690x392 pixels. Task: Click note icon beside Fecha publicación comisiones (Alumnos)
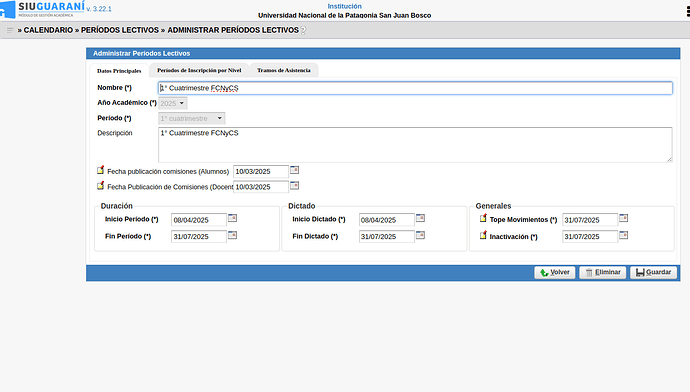click(x=101, y=170)
